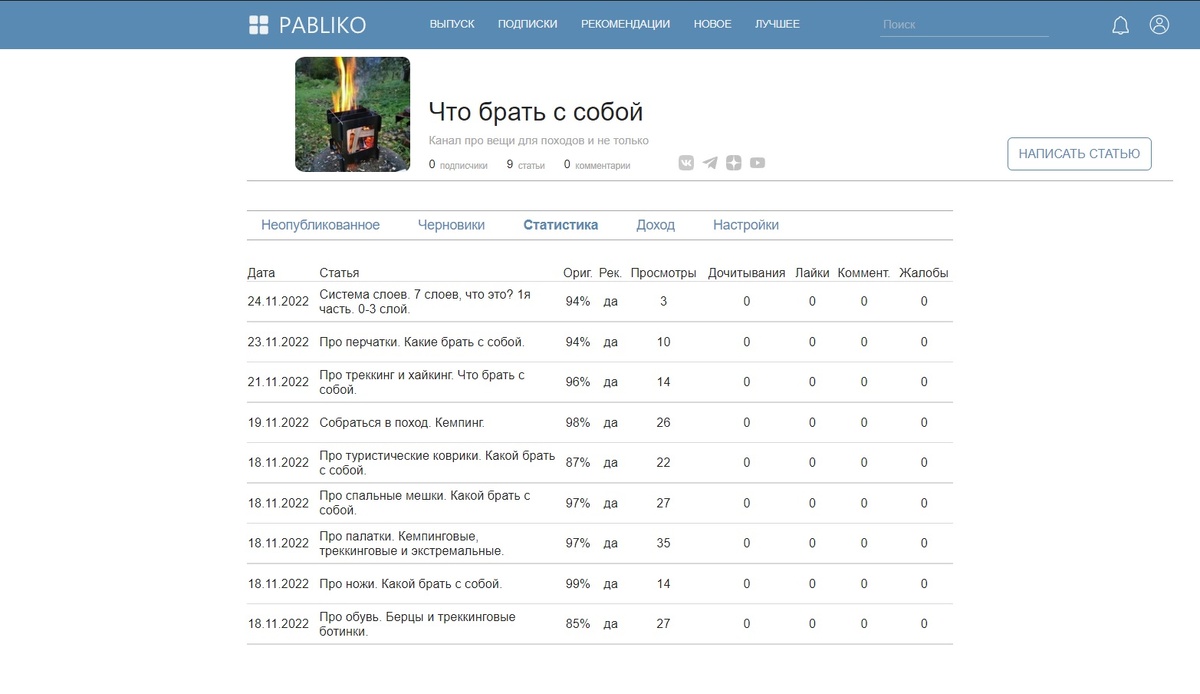Screen dimensions: 1200x694
Task: Click the 26 views value
Action: 664,423
